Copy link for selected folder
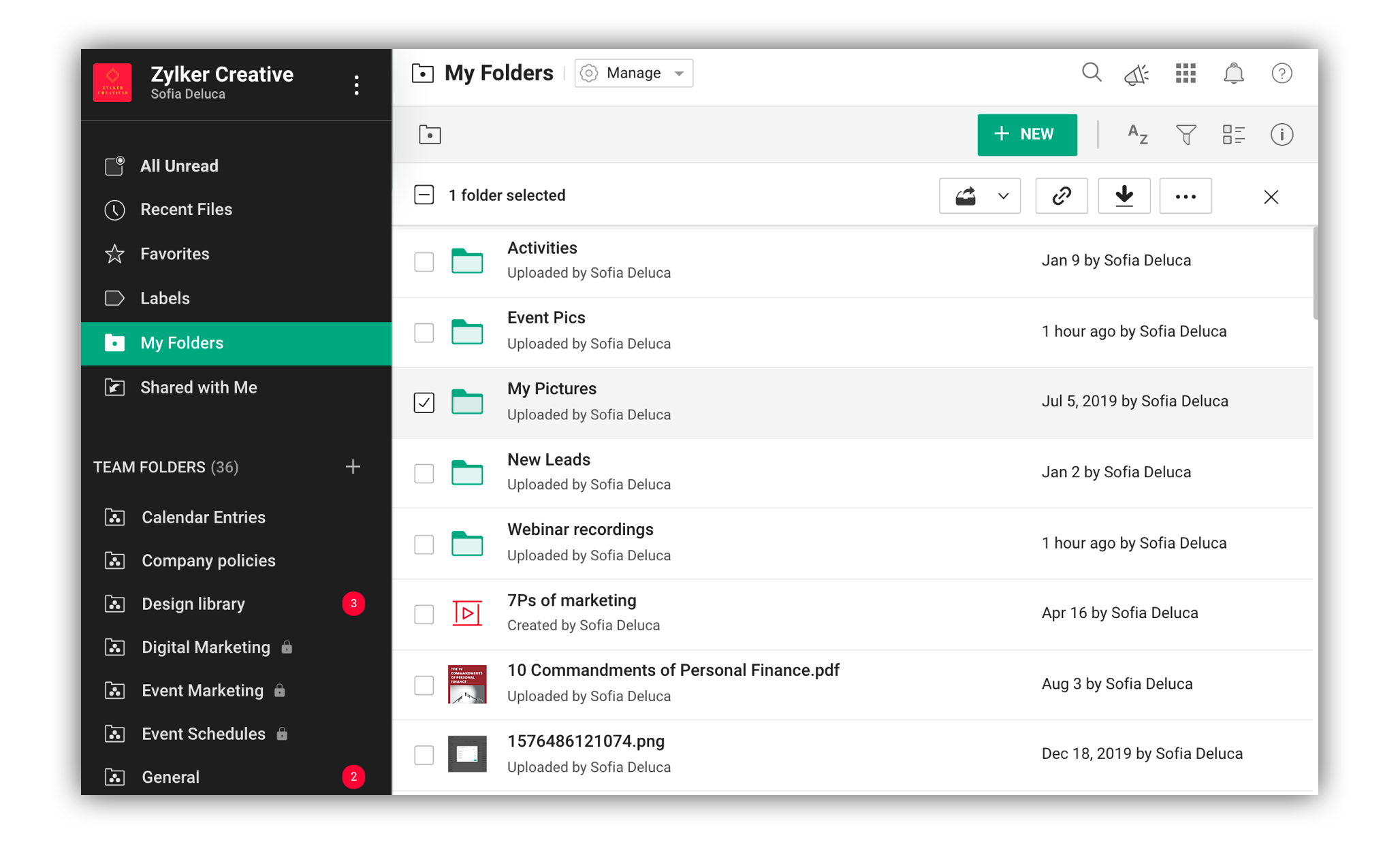1400x844 pixels. [1061, 196]
